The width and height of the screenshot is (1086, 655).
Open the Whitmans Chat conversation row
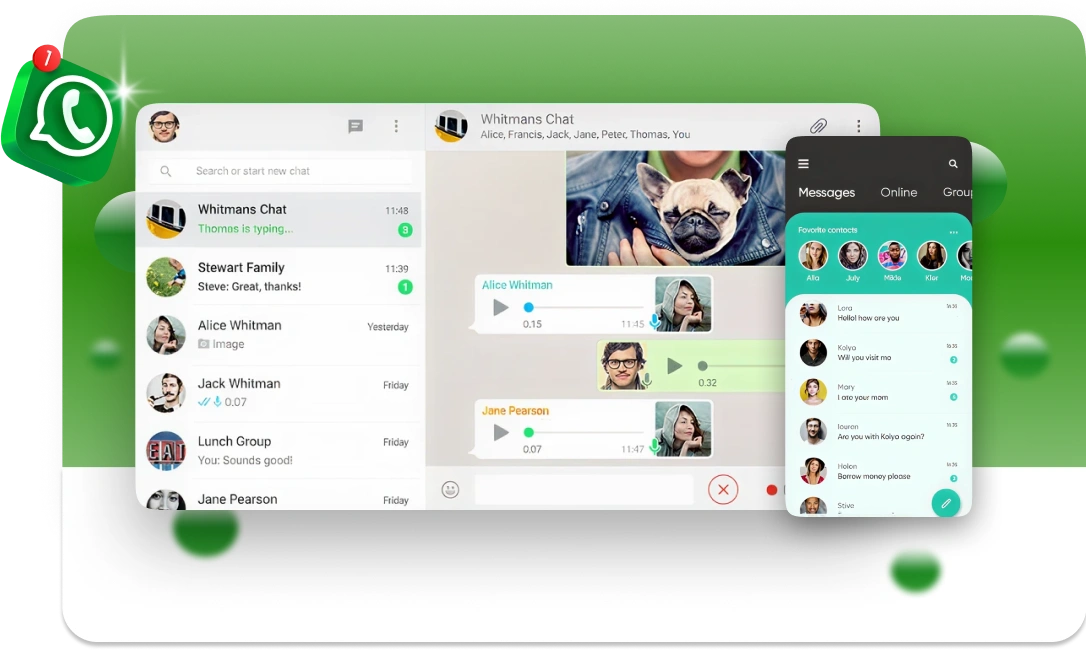[x=279, y=219]
